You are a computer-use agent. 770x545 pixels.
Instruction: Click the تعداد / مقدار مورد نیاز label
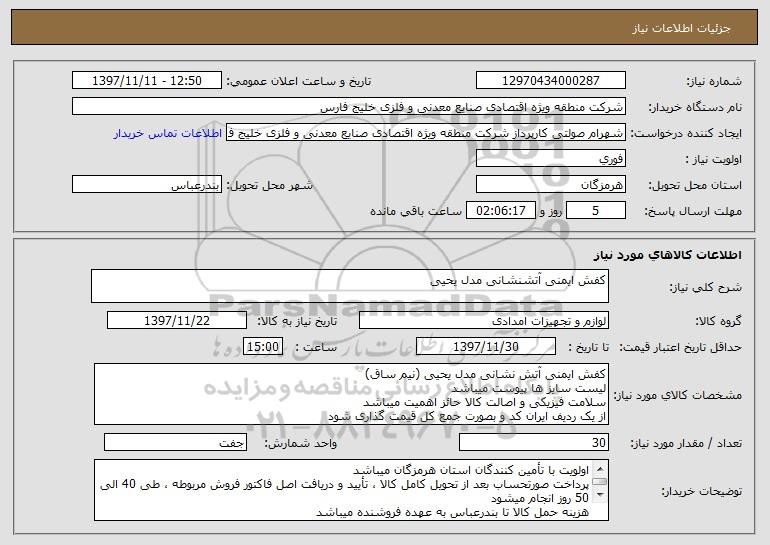coord(686,443)
